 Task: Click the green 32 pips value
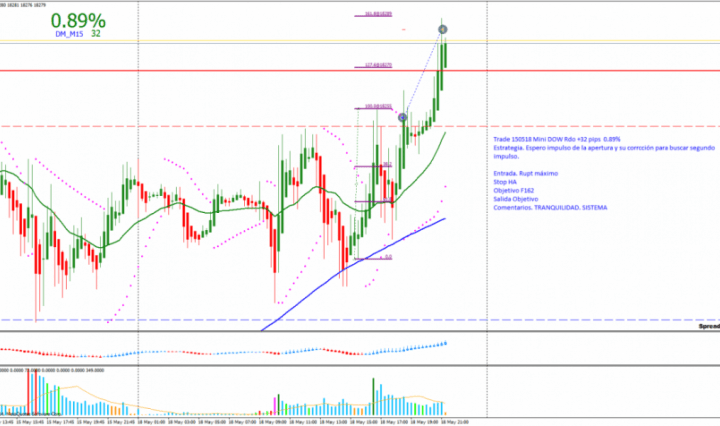coord(95,34)
